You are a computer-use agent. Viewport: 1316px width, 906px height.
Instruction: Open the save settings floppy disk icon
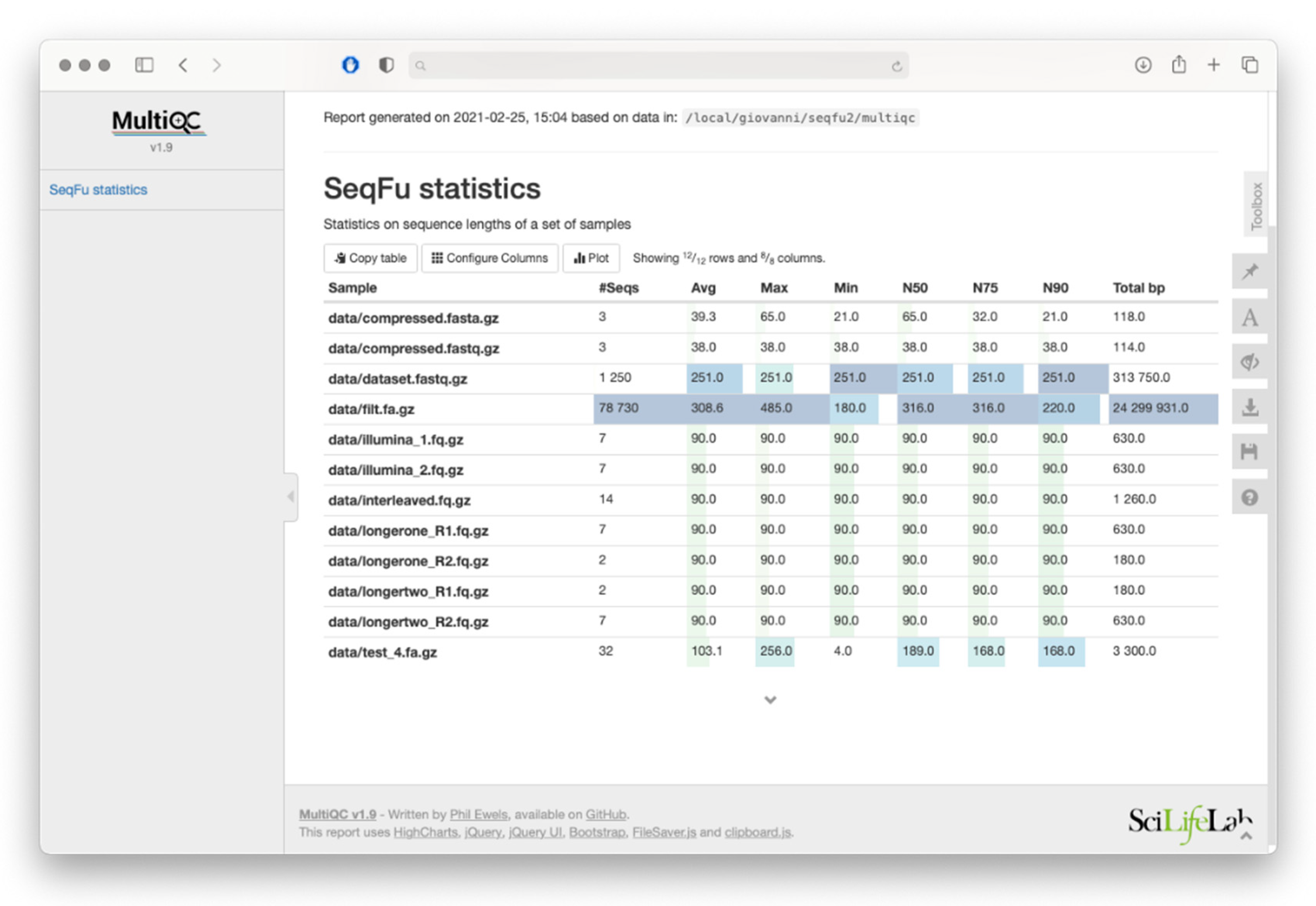pos(1249,452)
